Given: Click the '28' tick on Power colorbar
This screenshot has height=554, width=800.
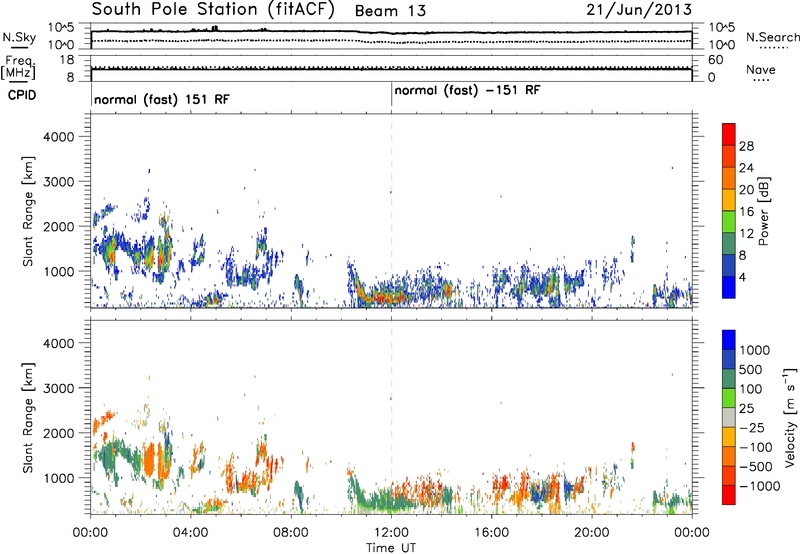Looking at the screenshot, I should click(x=746, y=146).
